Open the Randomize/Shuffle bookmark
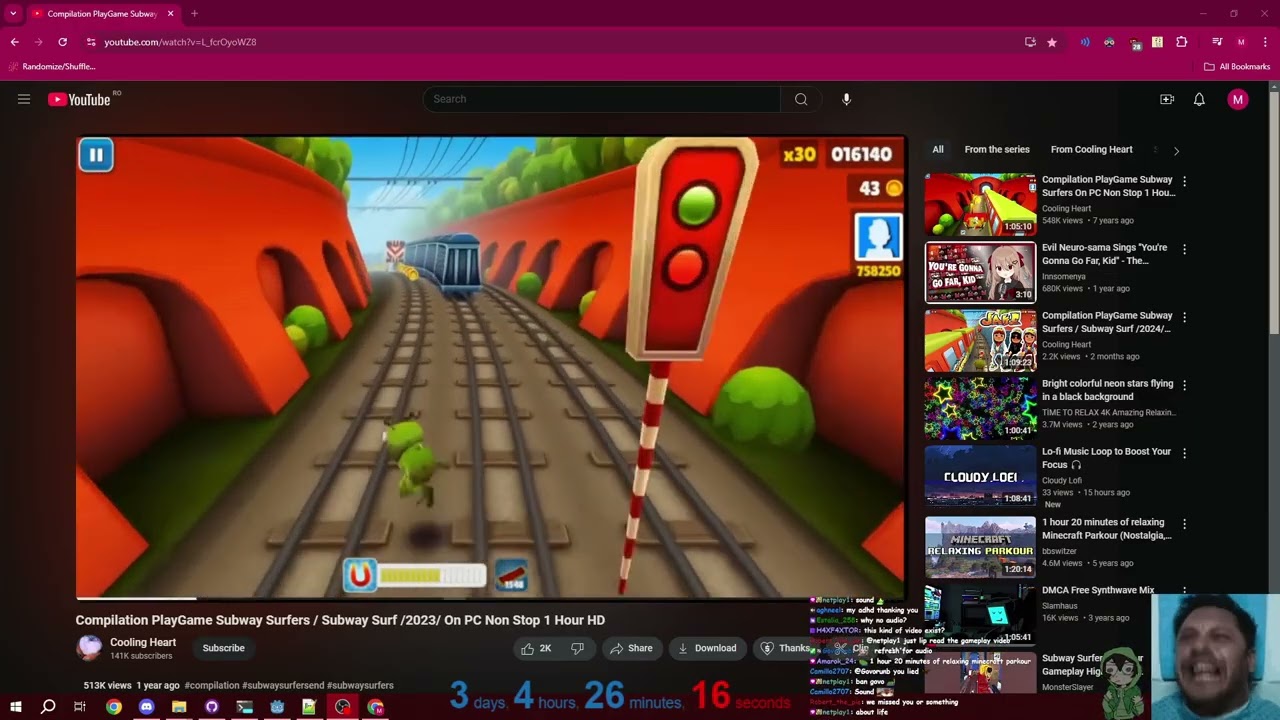The image size is (1280, 720). pos(52,67)
